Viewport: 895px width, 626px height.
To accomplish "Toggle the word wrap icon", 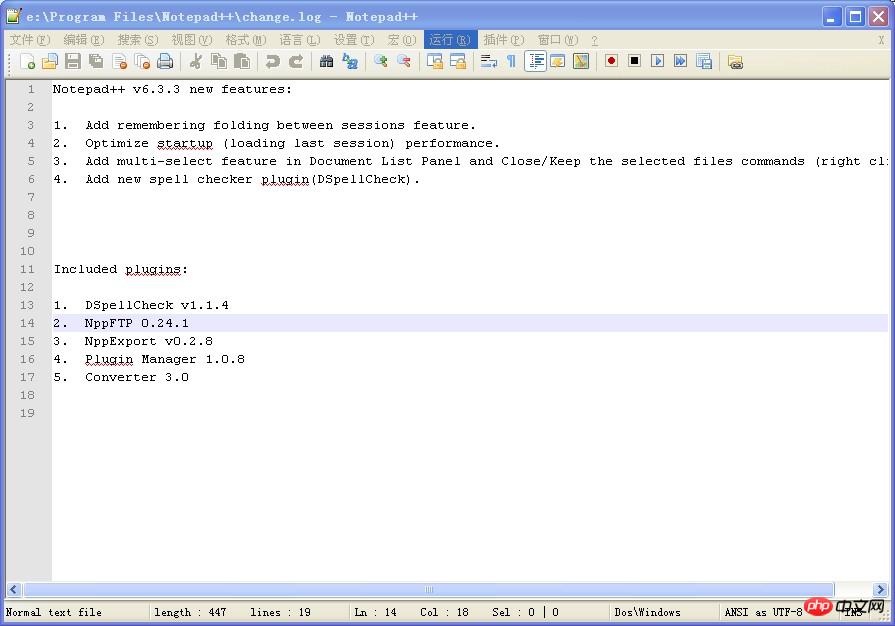I will pyautogui.click(x=488, y=62).
